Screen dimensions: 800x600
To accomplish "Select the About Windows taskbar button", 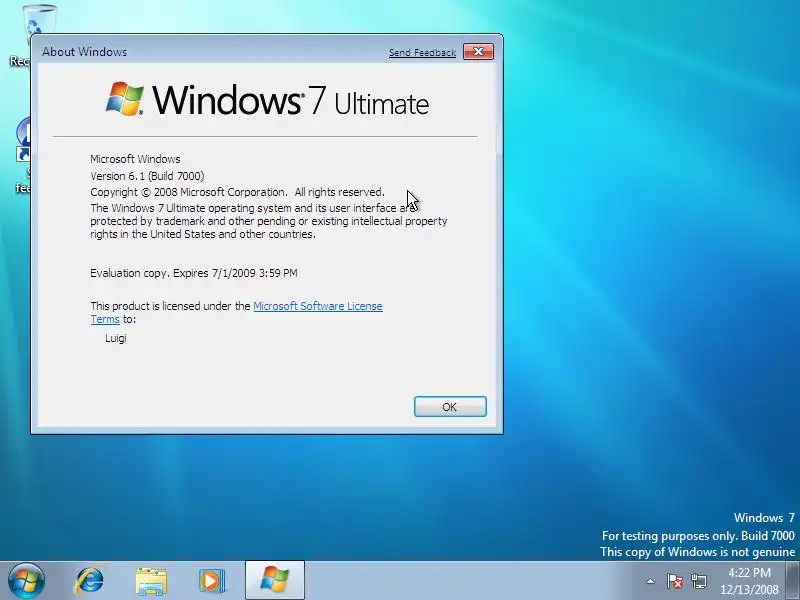I will pos(274,581).
